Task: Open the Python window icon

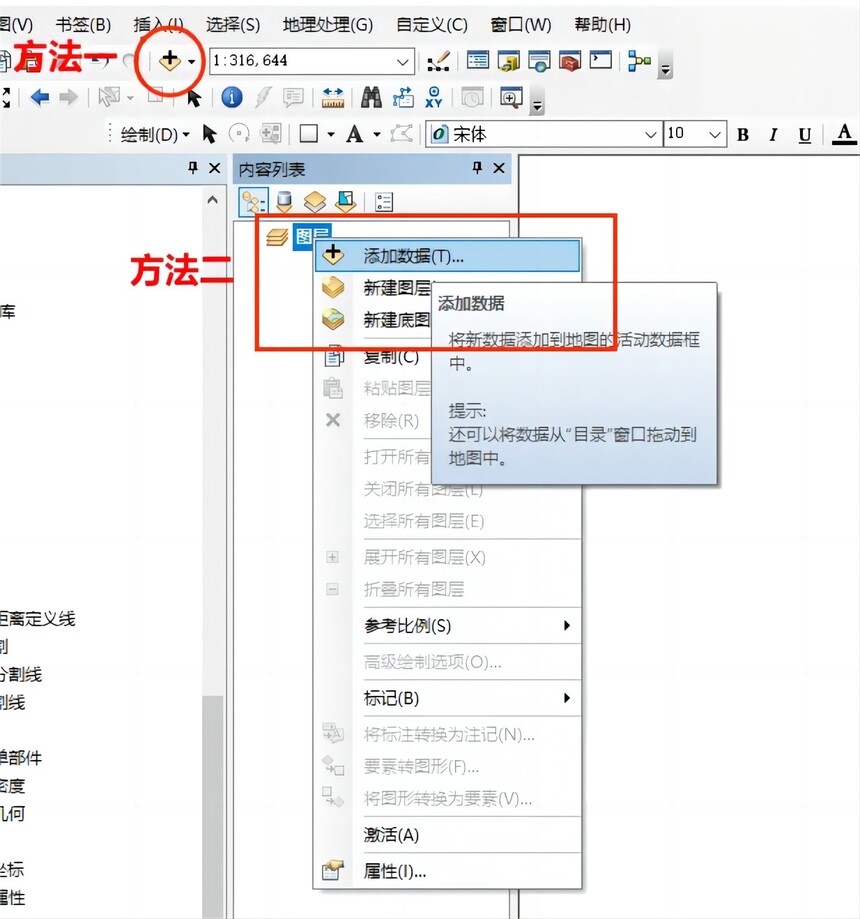Action: pos(600,60)
